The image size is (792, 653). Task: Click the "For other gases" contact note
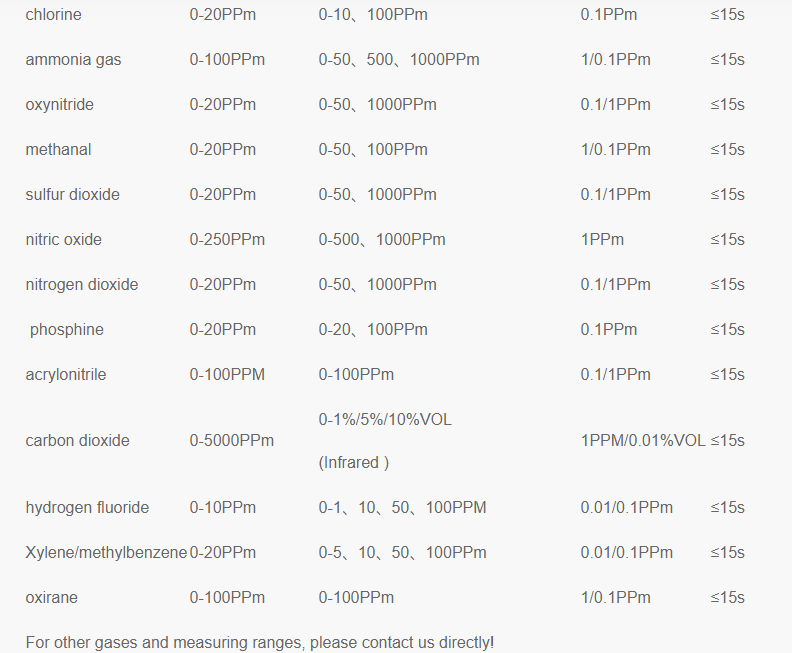259,642
